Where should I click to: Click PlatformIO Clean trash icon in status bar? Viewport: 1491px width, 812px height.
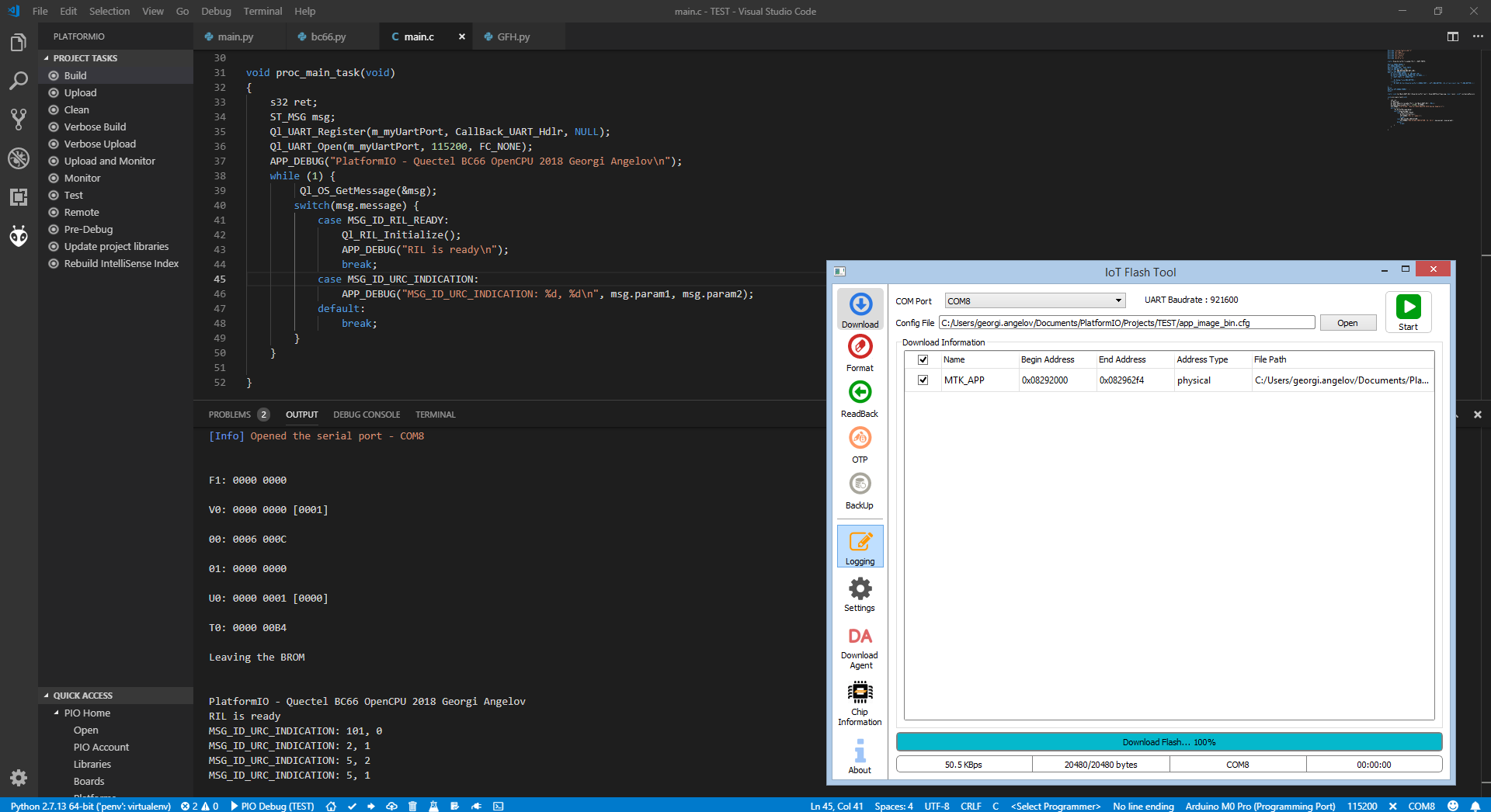[x=412, y=806]
